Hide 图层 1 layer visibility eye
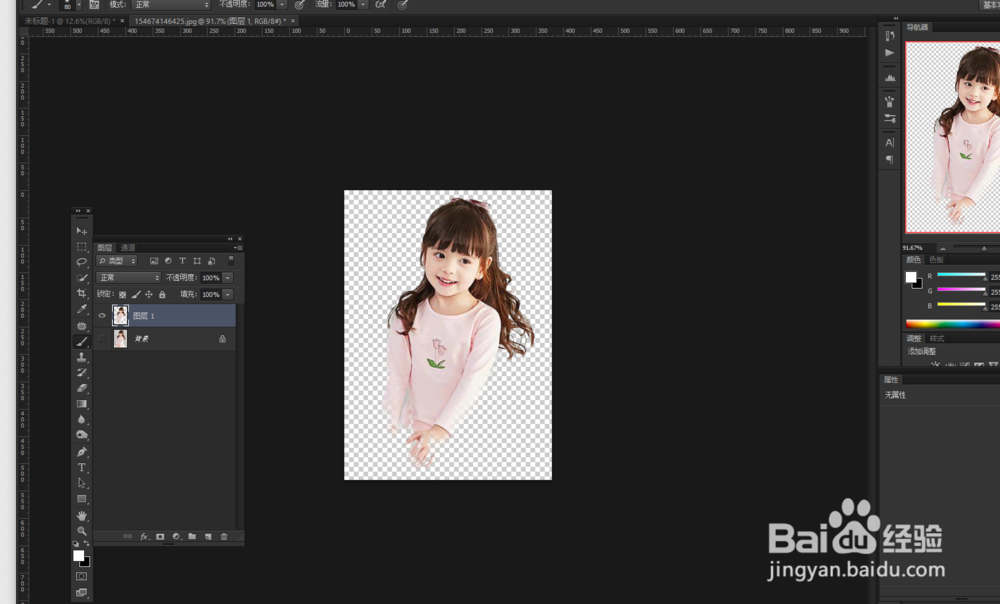 [102, 315]
